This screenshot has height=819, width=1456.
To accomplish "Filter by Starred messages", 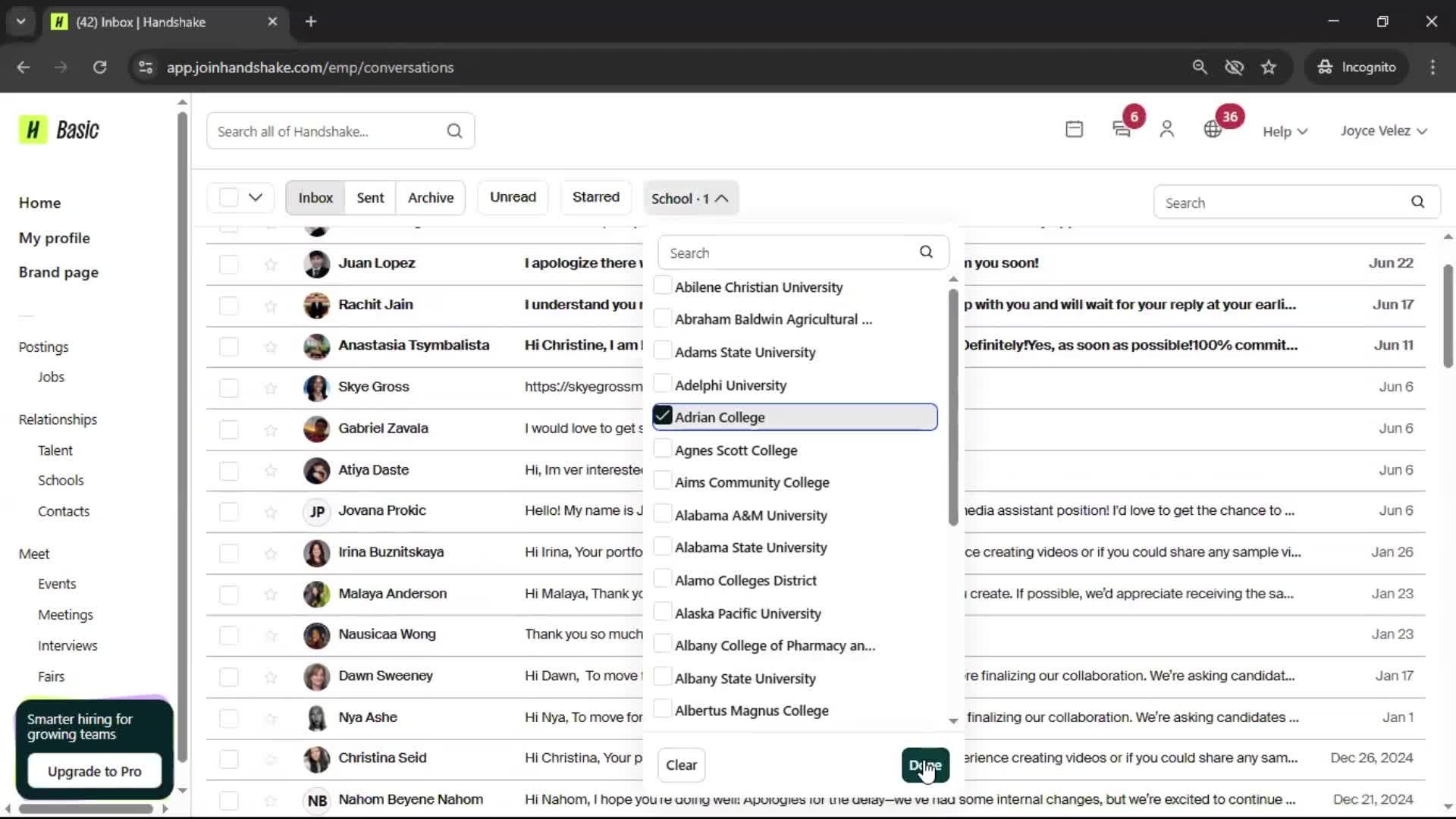I will point(596,197).
